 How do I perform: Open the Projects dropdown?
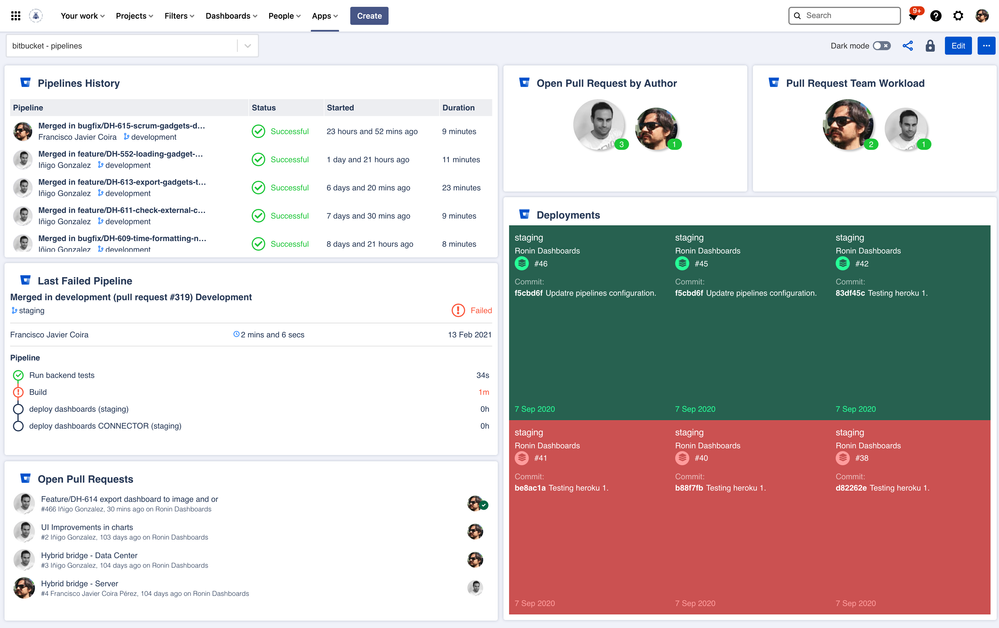coord(134,15)
